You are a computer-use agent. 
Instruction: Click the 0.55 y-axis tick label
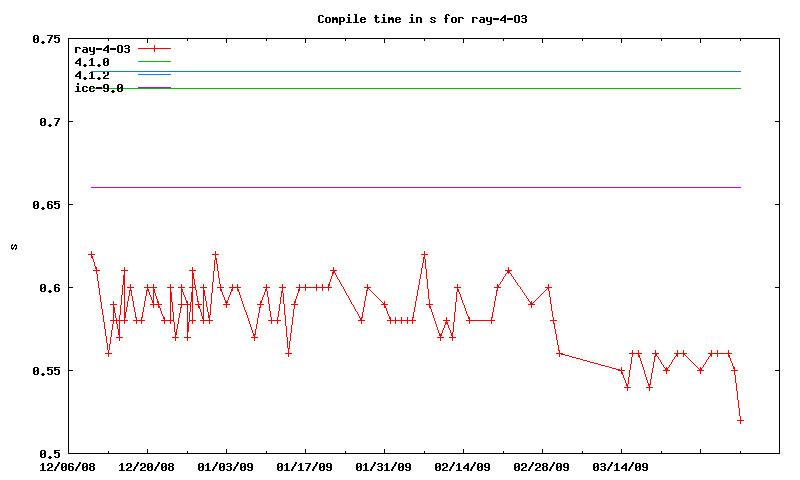44,371
